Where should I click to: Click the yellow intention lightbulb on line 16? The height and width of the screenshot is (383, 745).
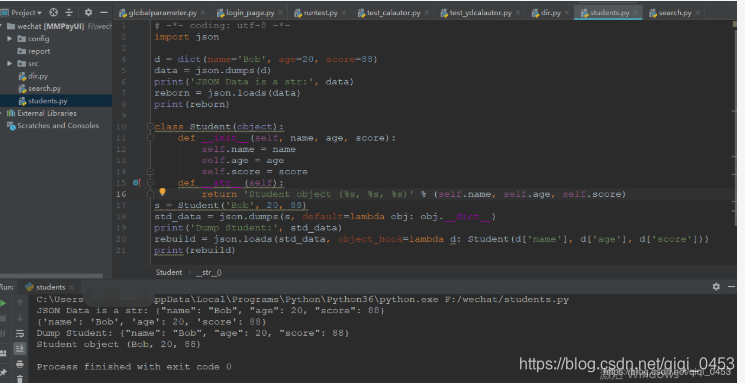pyautogui.click(x=162, y=192)
